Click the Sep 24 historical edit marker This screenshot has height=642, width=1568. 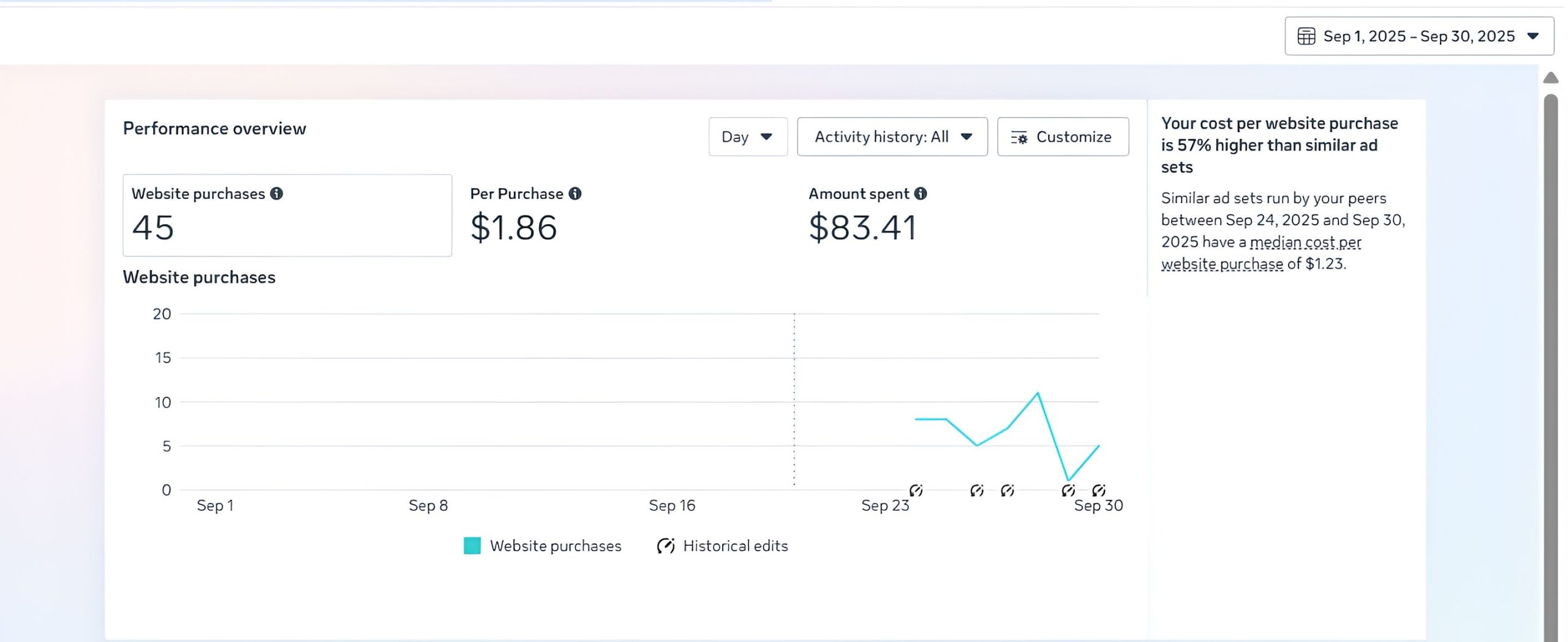(x=916, y=490)
